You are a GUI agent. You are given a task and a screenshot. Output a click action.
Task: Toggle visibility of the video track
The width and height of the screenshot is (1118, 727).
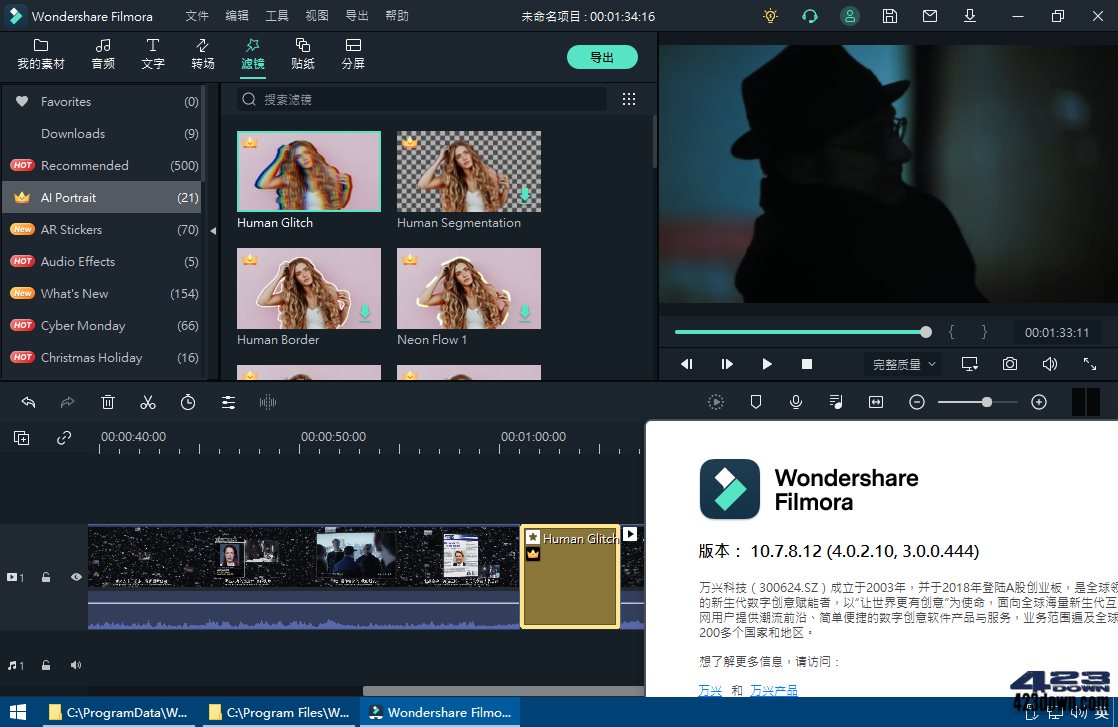pos(76,577)
